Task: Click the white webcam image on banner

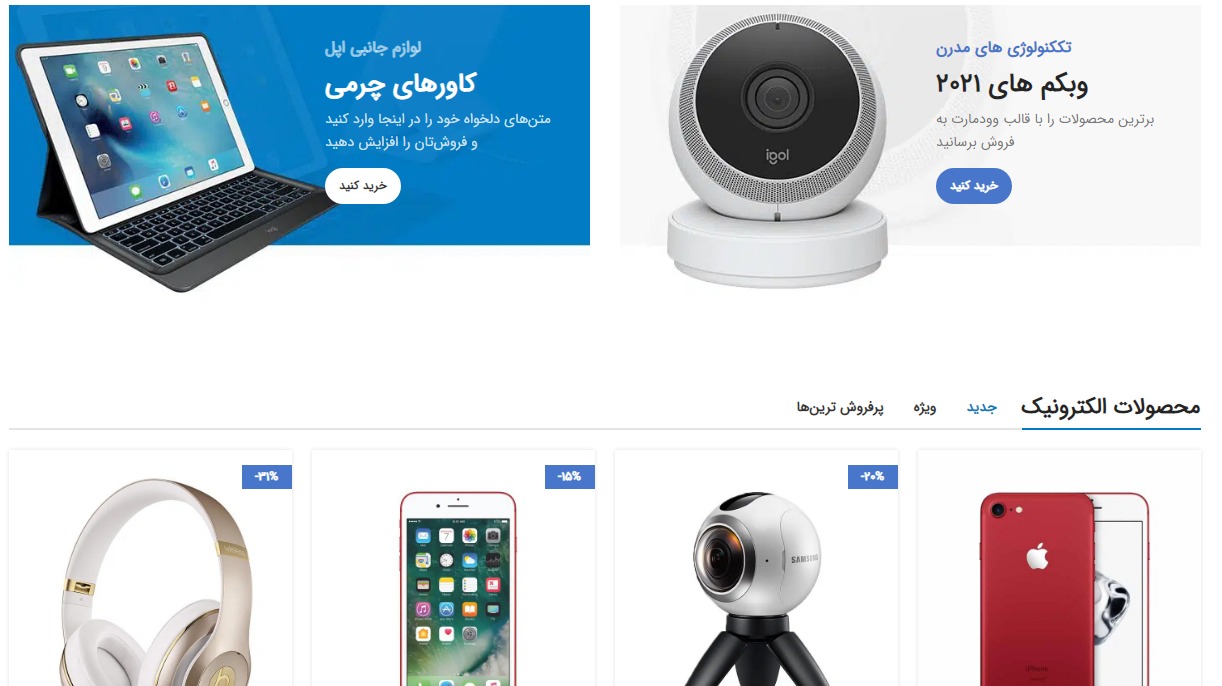Action: point(777,150)
